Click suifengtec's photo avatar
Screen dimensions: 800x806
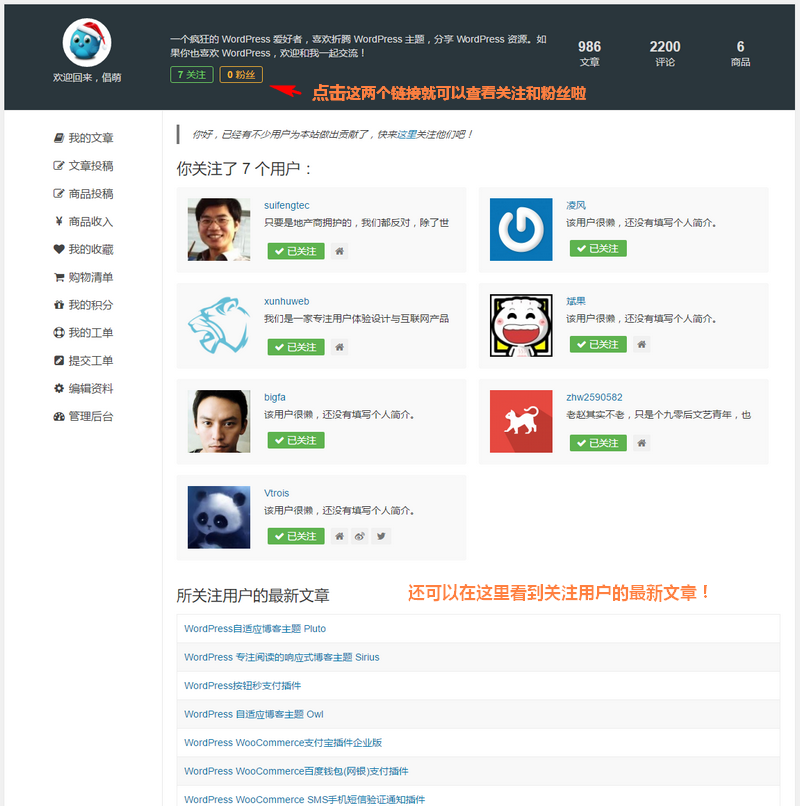[219, 229]
